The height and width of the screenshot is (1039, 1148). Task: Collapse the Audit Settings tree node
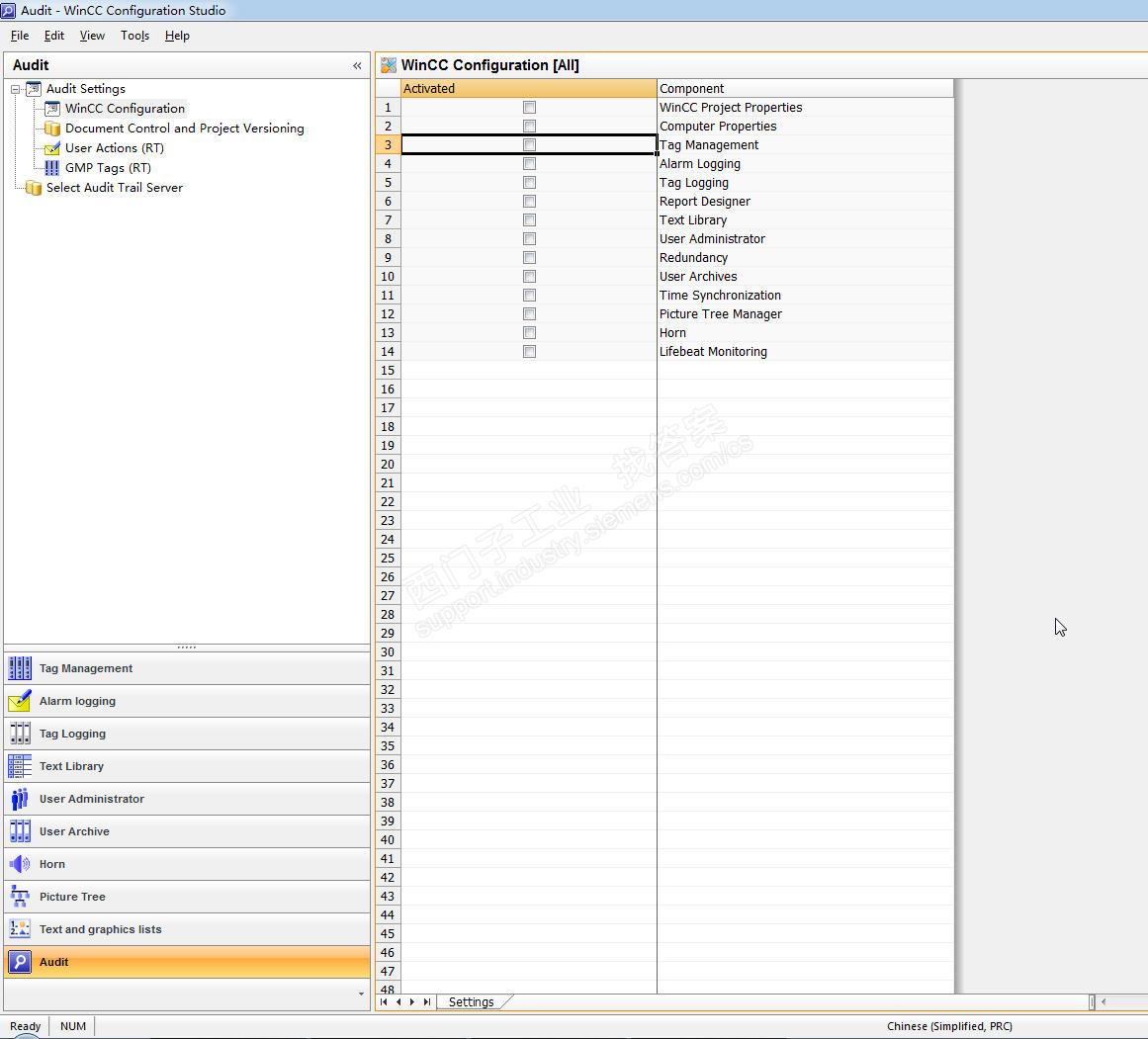click(x=16, y=89)
